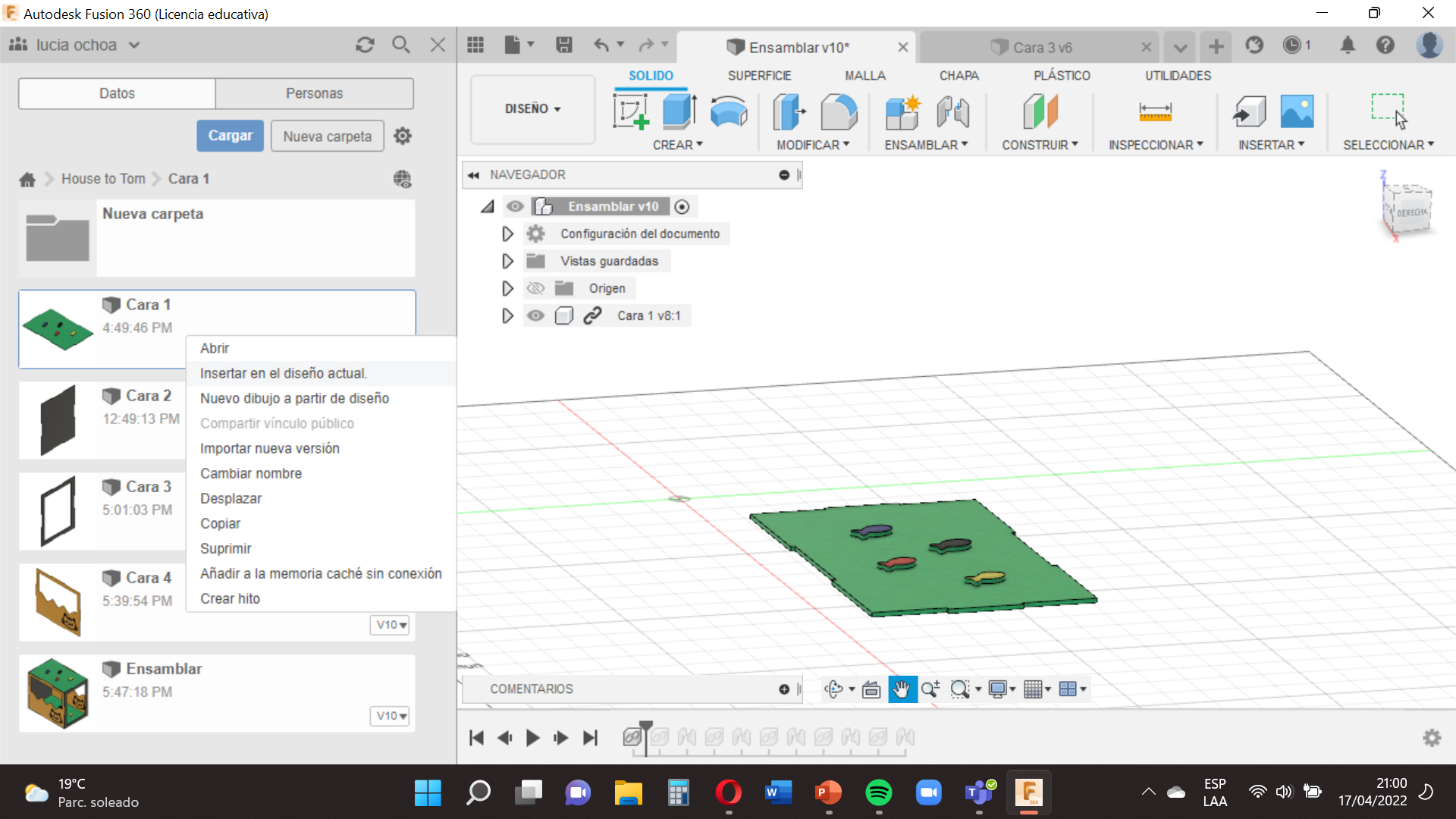Select the Pan hand tool
The width and height of the screenshot is (1456, 819).
click(x=902, y=689)
